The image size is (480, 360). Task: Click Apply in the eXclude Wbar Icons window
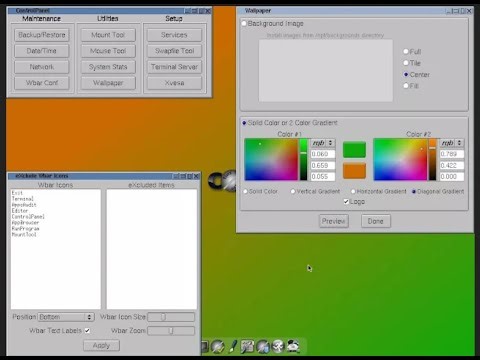tap(101, 346)
